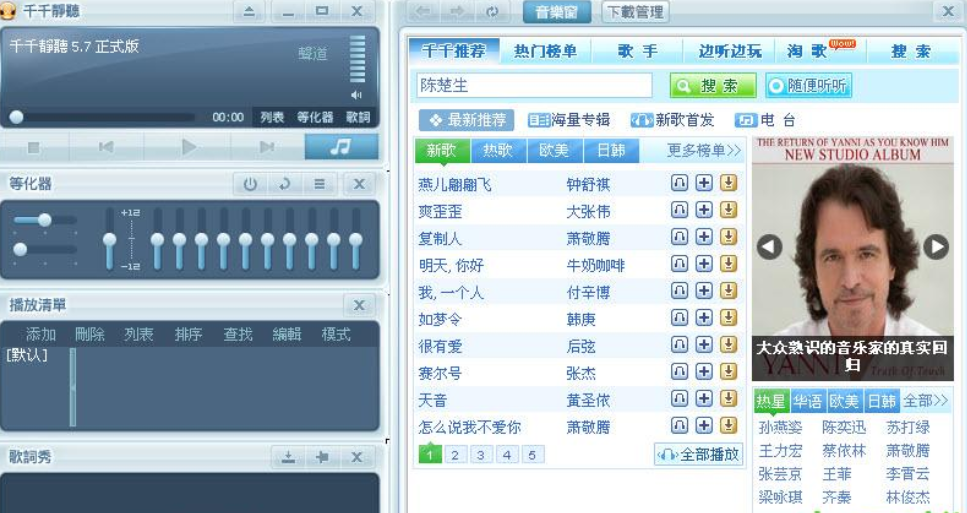This screenshot has height=513, width=967.
Task: Open the 下載管理 tab
Action: click(635, 12)
